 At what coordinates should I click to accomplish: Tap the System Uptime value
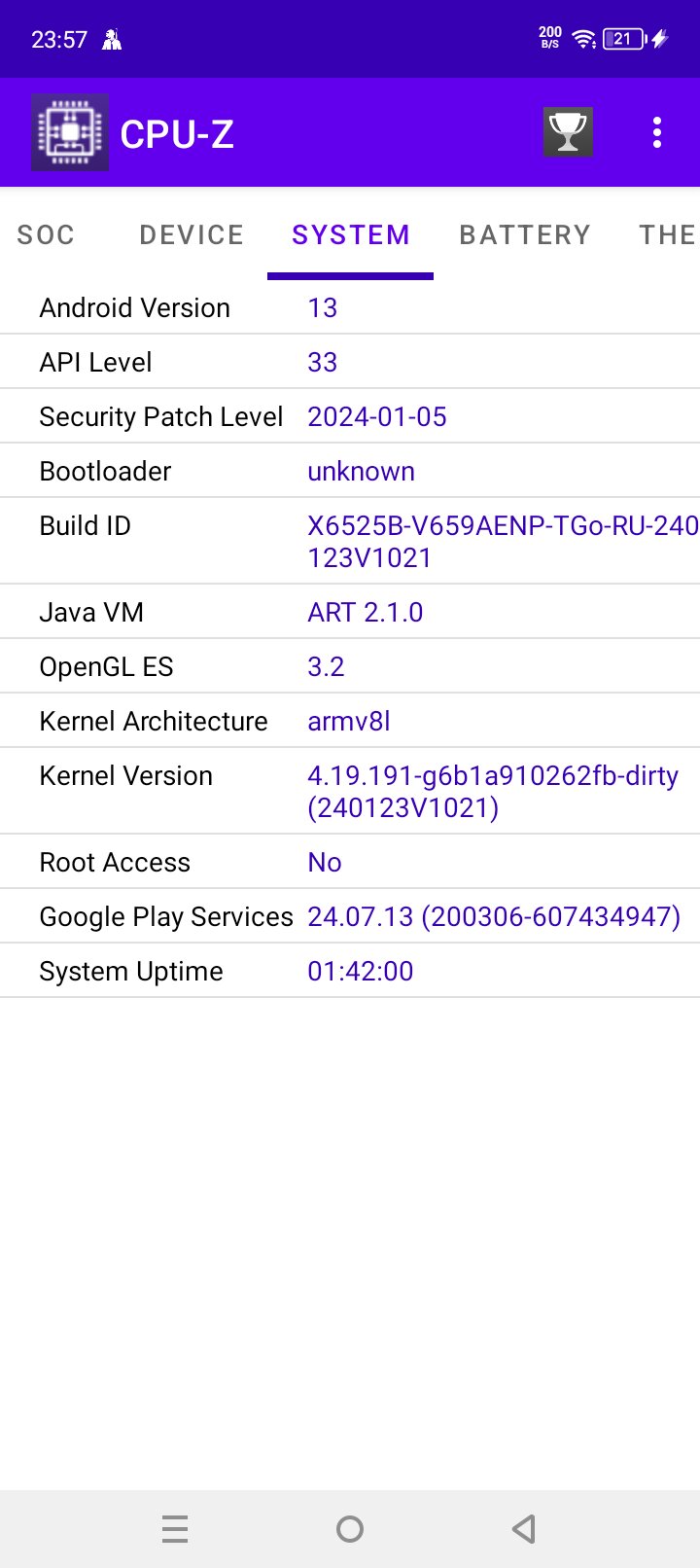(361, 971)
